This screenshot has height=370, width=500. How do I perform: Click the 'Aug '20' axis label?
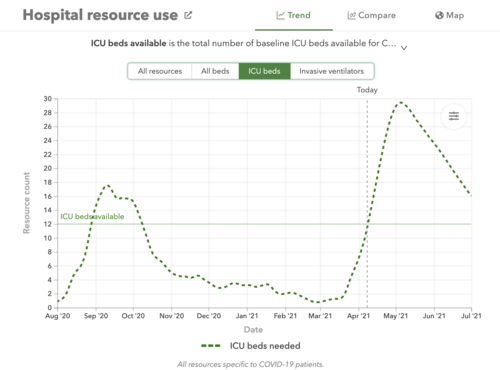tap(58, 316)
